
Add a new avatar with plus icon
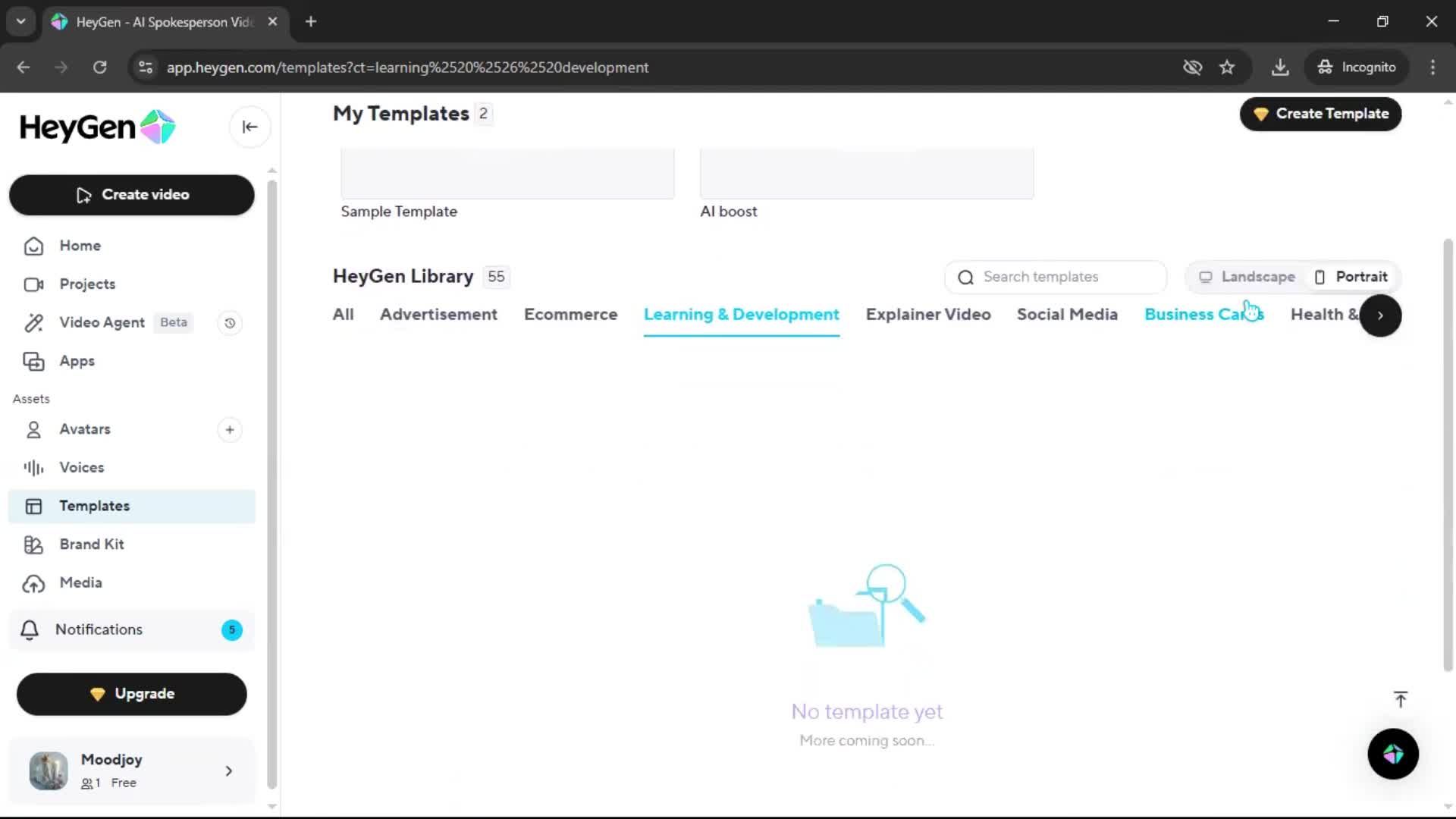(230, 430)
